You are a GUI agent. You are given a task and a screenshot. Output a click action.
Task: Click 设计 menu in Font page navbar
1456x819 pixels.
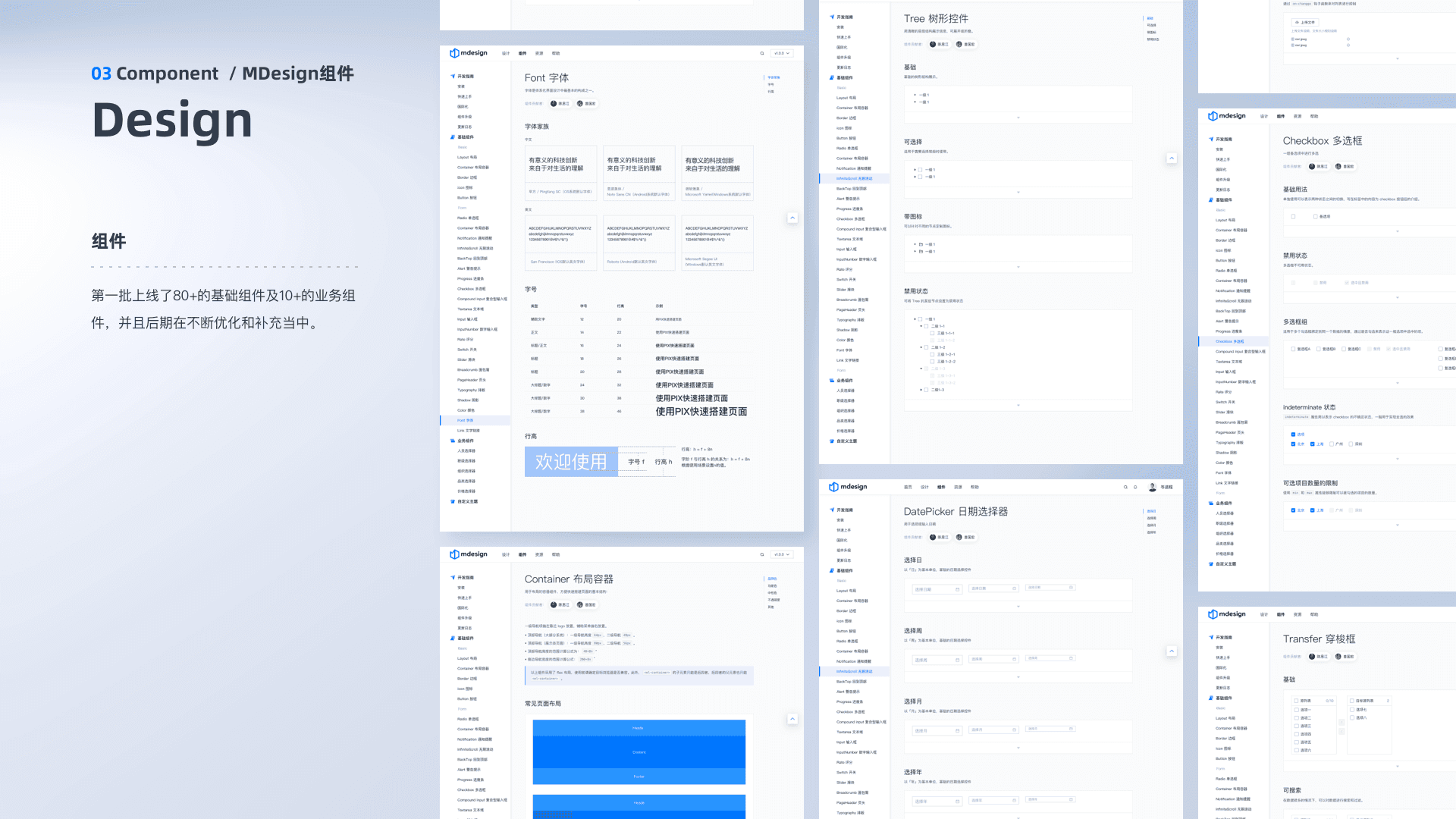pos(506,54)
